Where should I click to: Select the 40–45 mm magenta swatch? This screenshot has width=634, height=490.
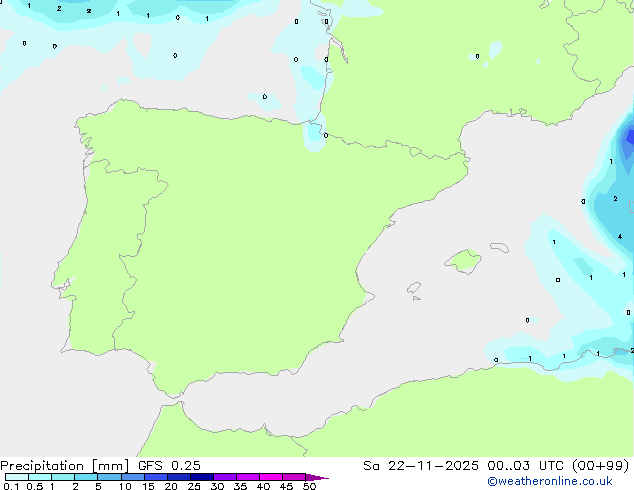tap(271, 477)
